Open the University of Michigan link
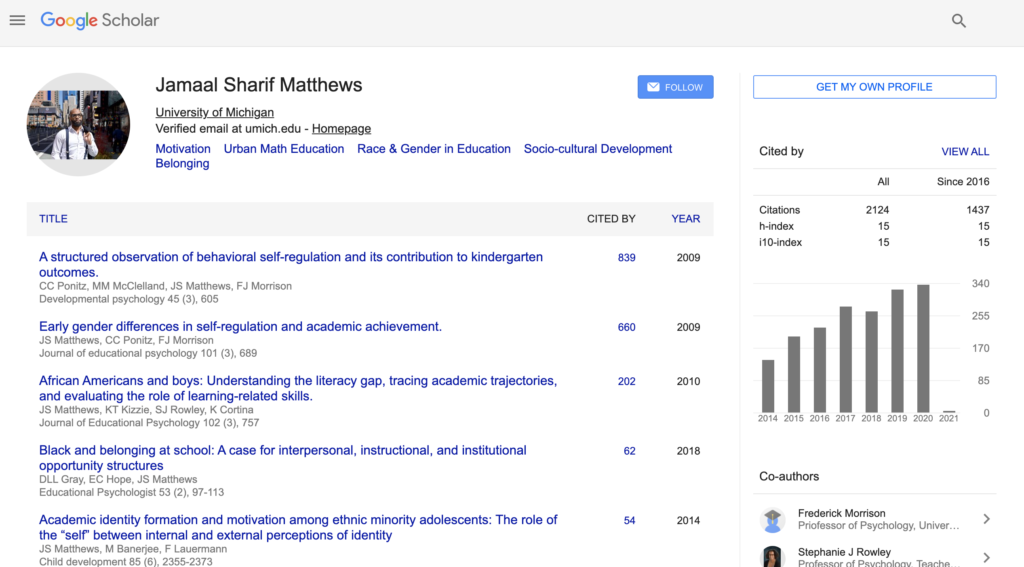 point(214,113)
